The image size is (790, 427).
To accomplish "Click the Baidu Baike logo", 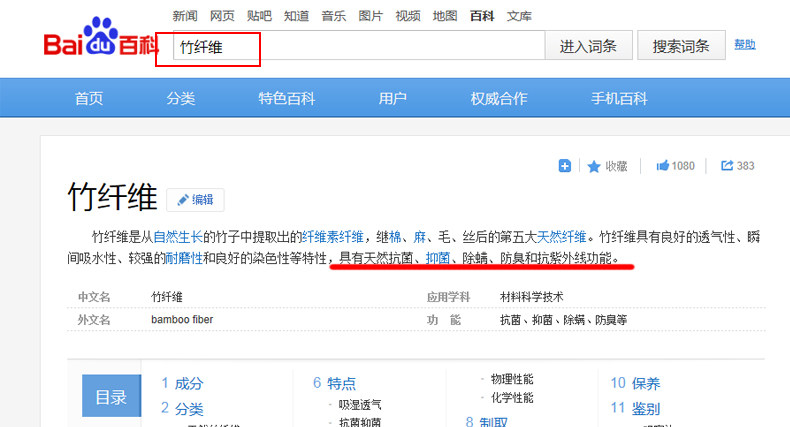I will coord(101,37).
